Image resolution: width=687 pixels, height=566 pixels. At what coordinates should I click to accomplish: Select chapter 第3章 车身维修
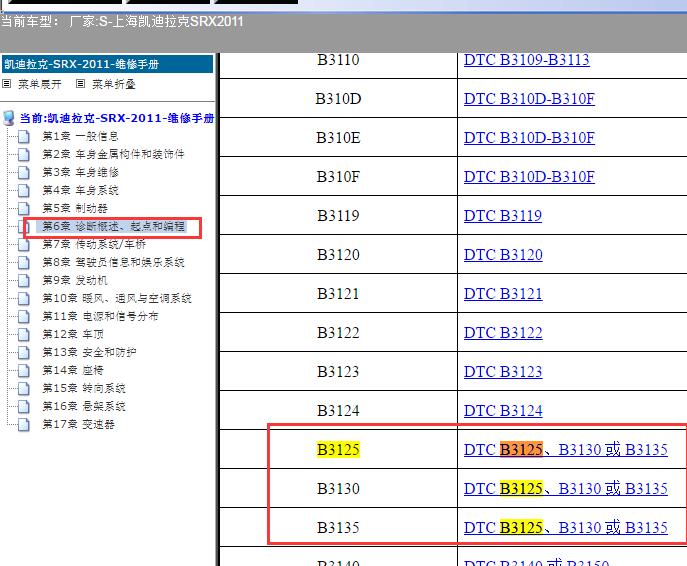(x=80, y=172)
